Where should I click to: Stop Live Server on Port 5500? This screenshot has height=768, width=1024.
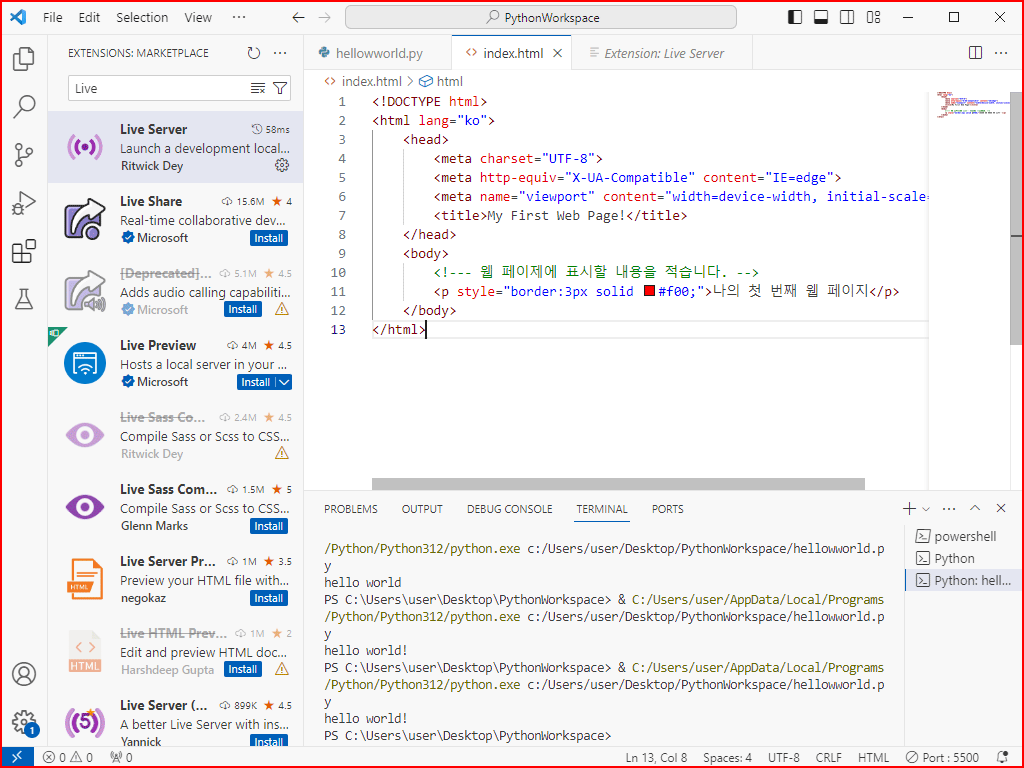[x=942, y=757]
